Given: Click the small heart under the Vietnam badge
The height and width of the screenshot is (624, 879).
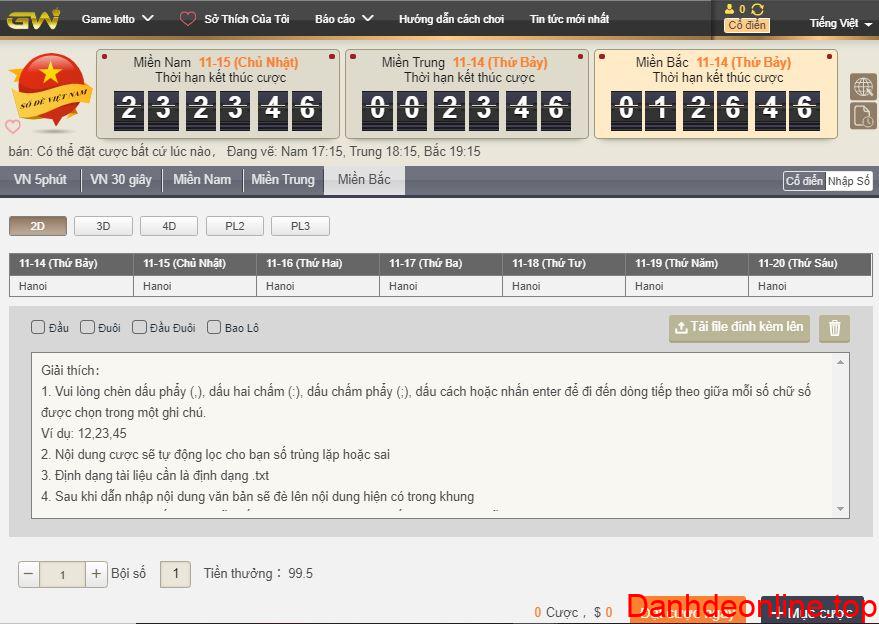Looking at the screenshot, I should tap(13, 127).
